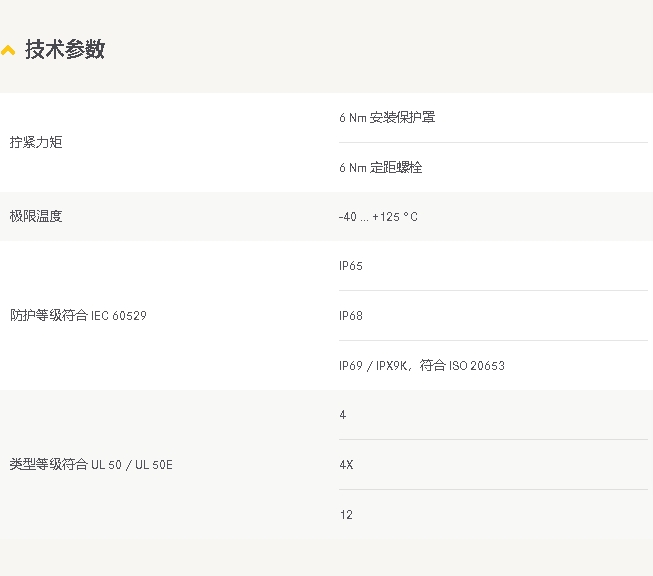
Task: Click the 6 Nm 定距螺栓 value
Action: pyautogui.click(x=380, y=167)
